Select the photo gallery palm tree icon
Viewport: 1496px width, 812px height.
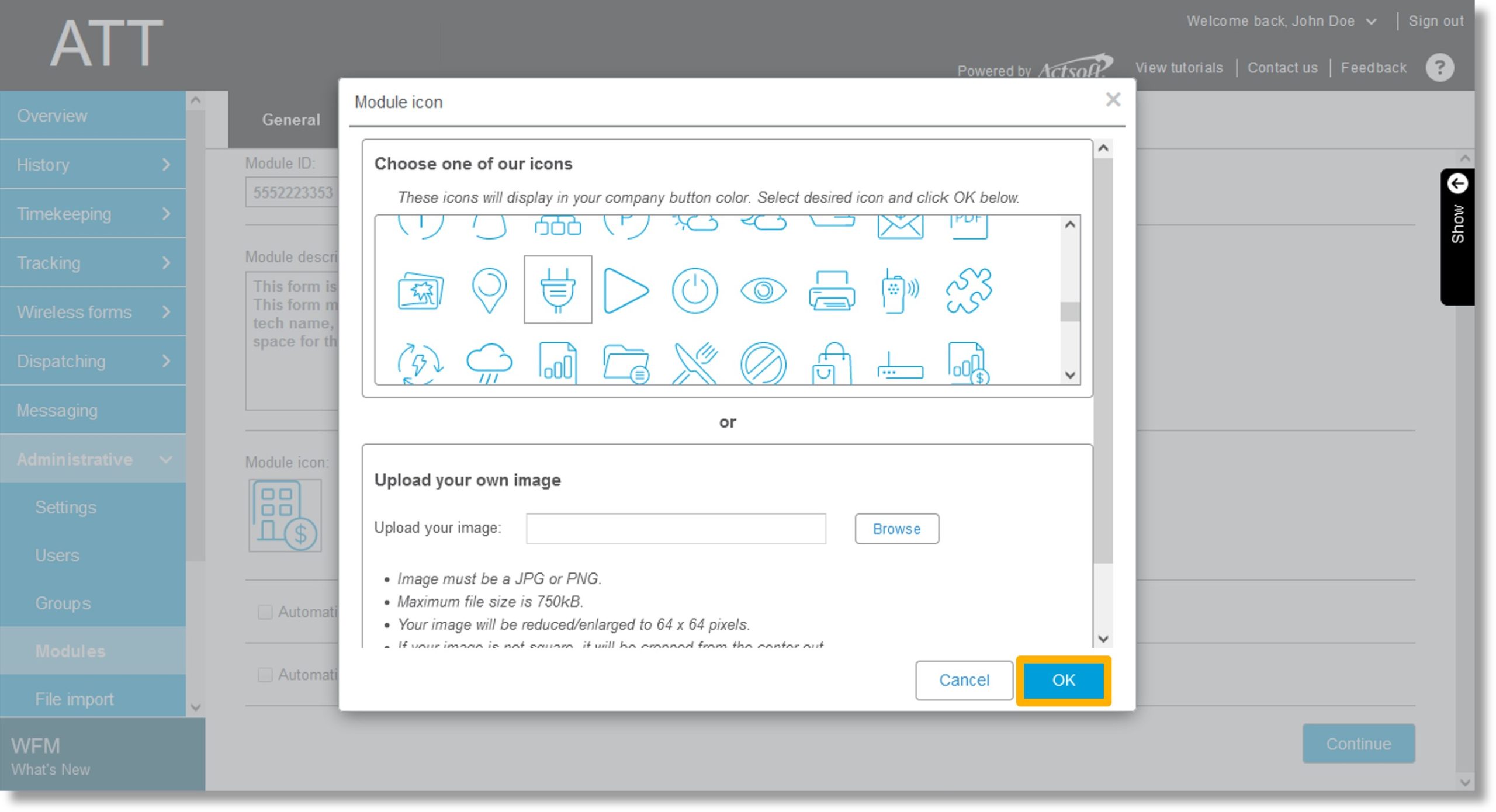point(420,290)
